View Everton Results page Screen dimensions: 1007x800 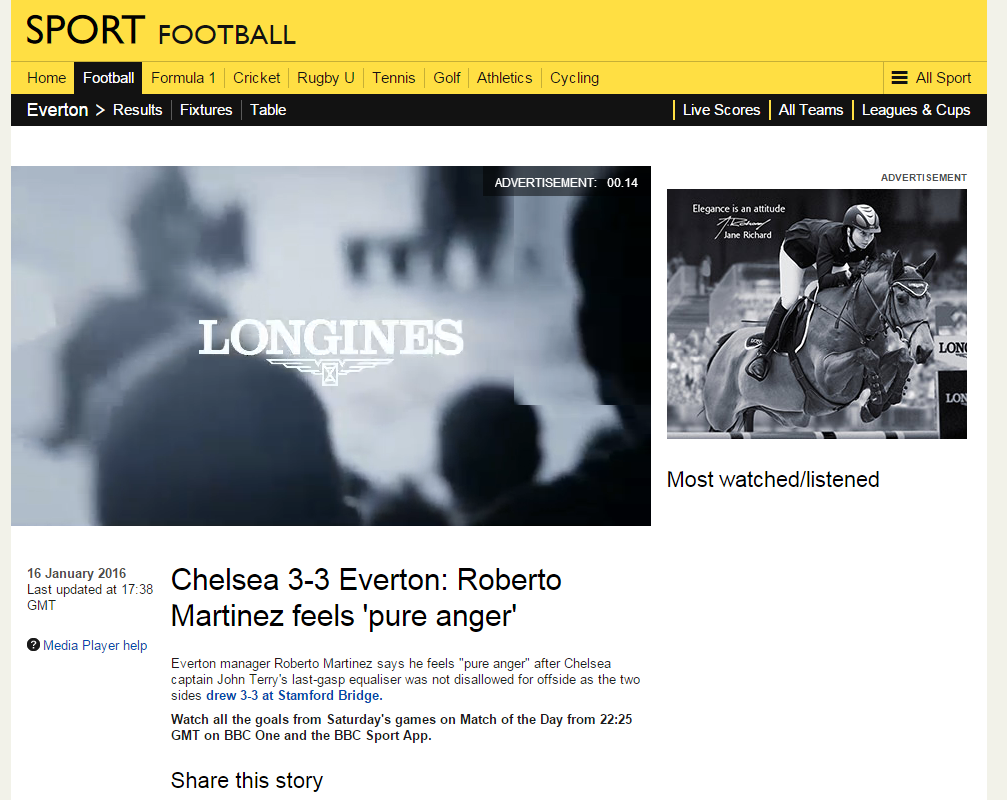click(137, 110)
